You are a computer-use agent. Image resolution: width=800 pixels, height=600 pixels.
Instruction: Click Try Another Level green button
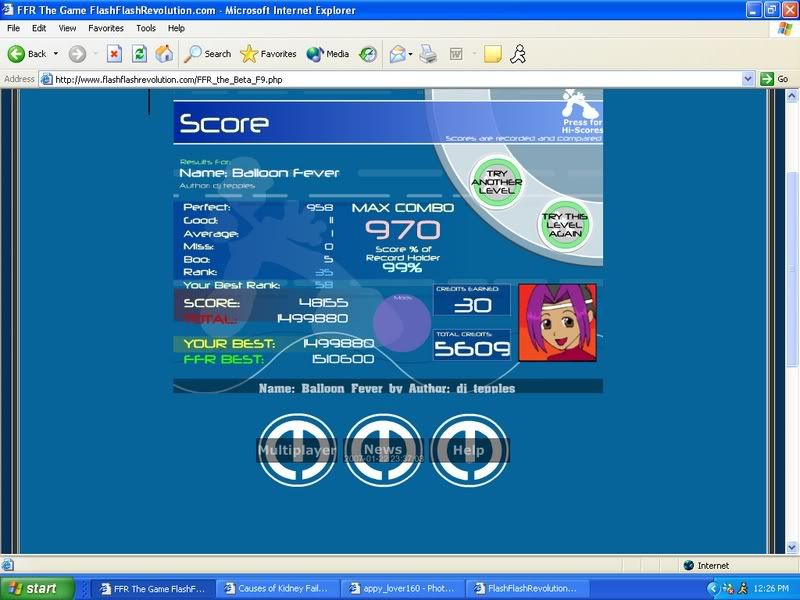pos(496,182)
